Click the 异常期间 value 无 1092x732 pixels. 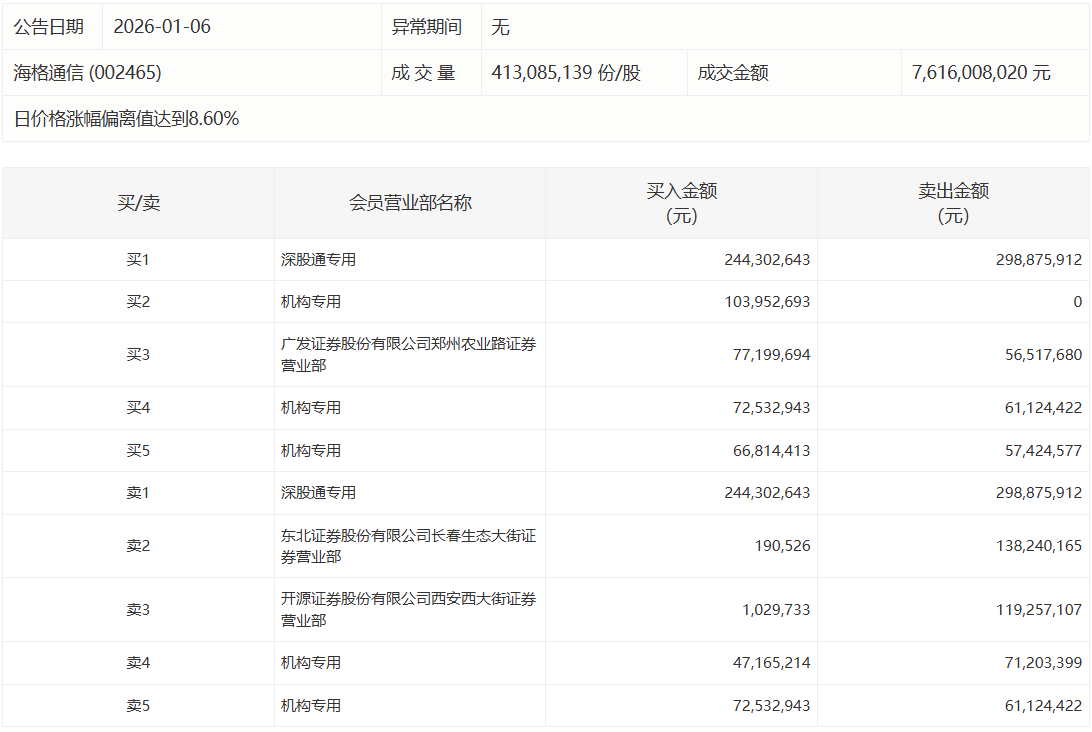tap(500, 27)
